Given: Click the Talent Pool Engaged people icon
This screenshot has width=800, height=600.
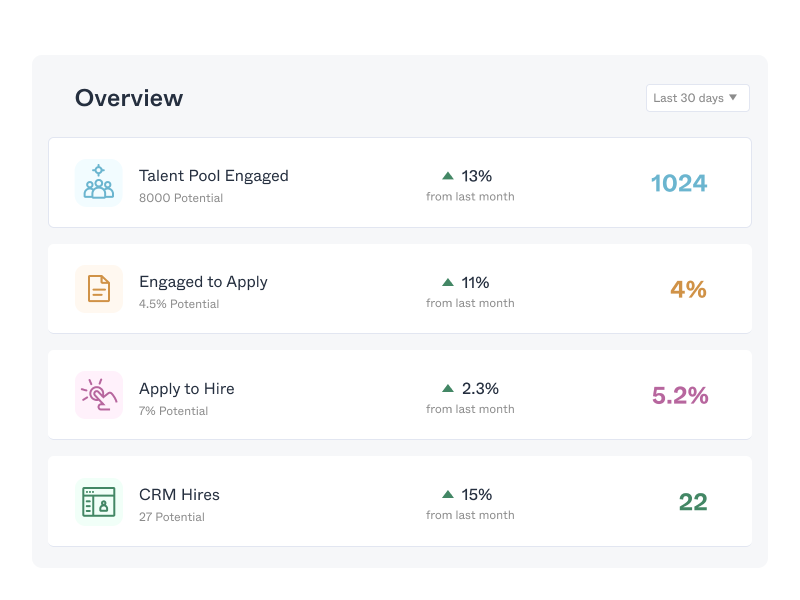Looking at the screenshot, I should [98, 183].
